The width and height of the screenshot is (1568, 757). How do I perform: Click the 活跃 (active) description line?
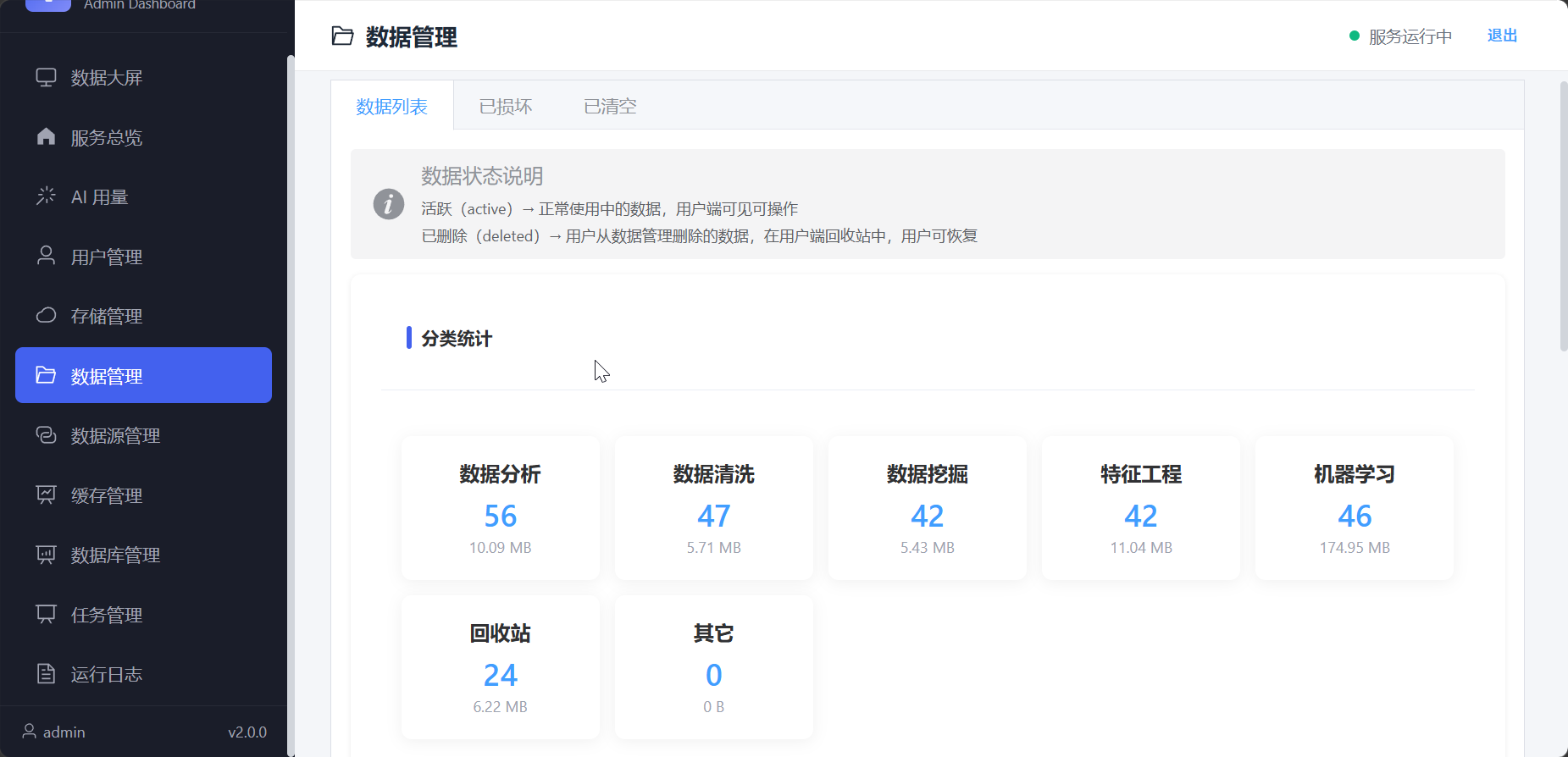610,209
